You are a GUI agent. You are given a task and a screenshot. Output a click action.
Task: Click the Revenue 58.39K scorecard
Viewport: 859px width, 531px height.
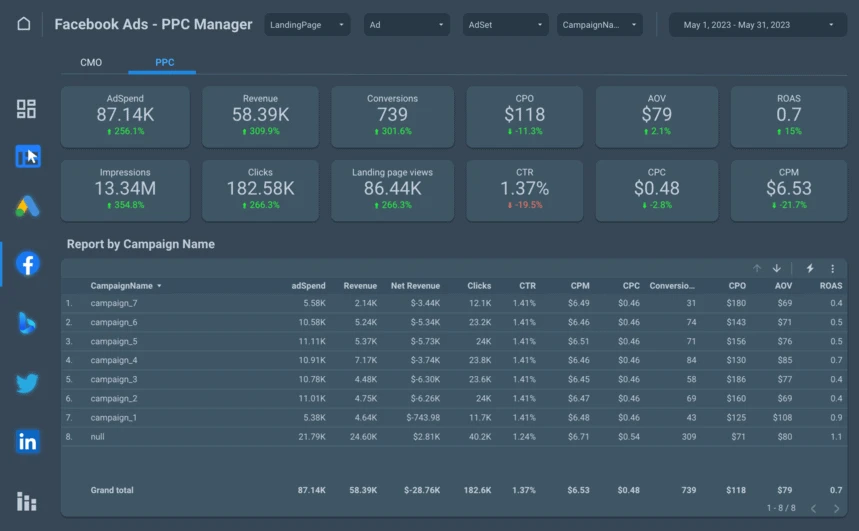pos(260,116)
